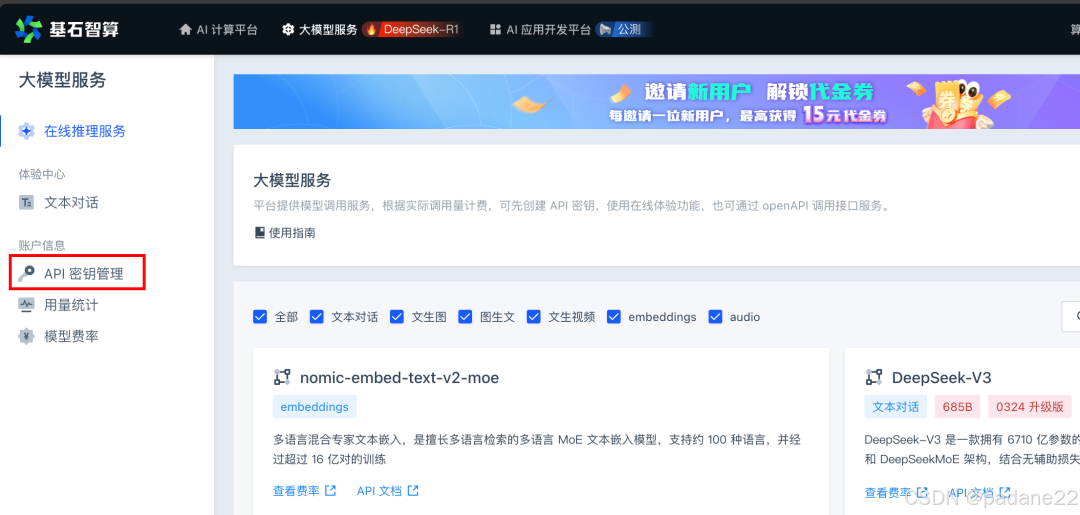Viewport: 1080px width, 515px height.
Task: Click the home icon beside AI 计算平台
Action: click(185, 30)
